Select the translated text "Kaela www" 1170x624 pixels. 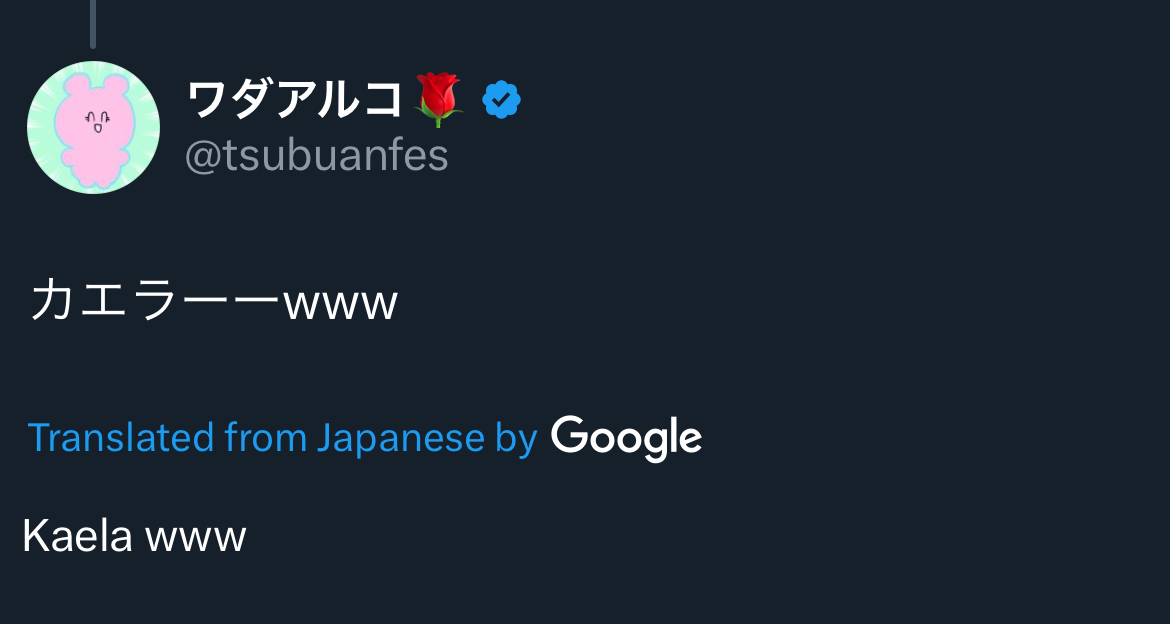click(134, 536)
